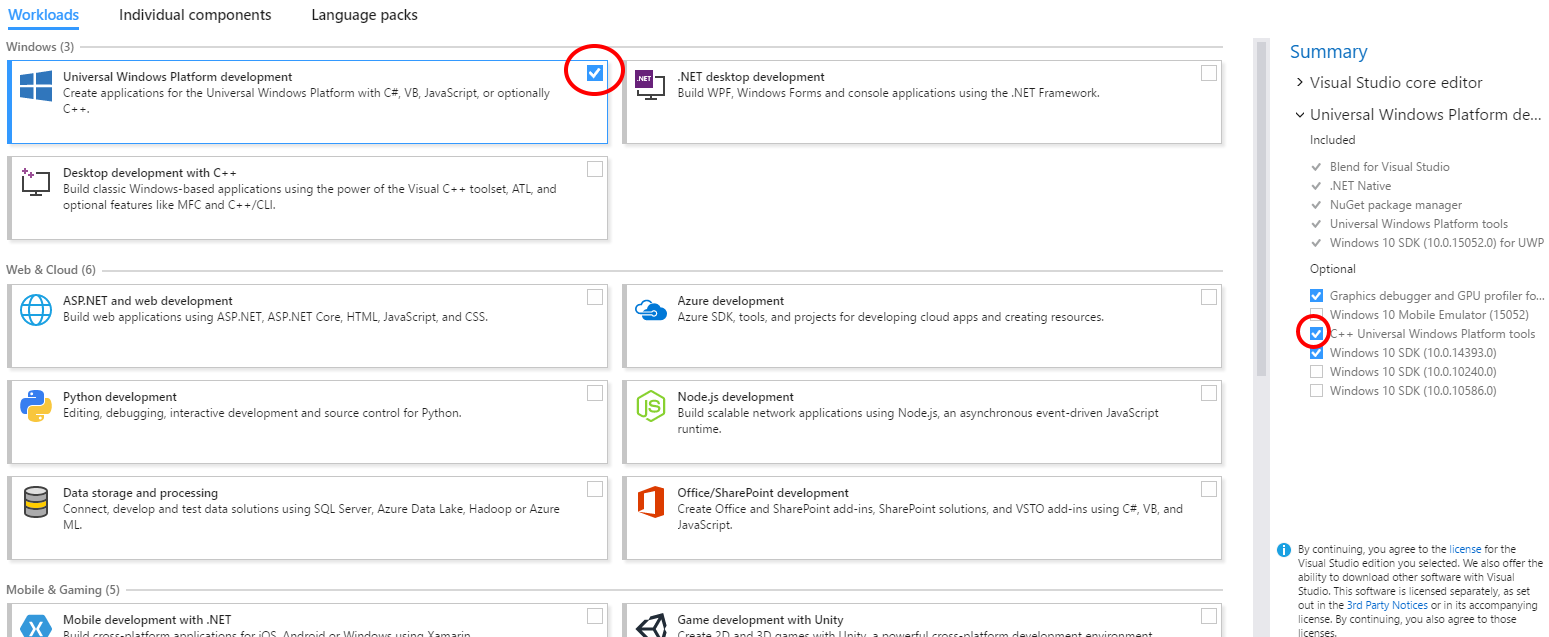Switch to the Individual components tab

coord(195,15)
